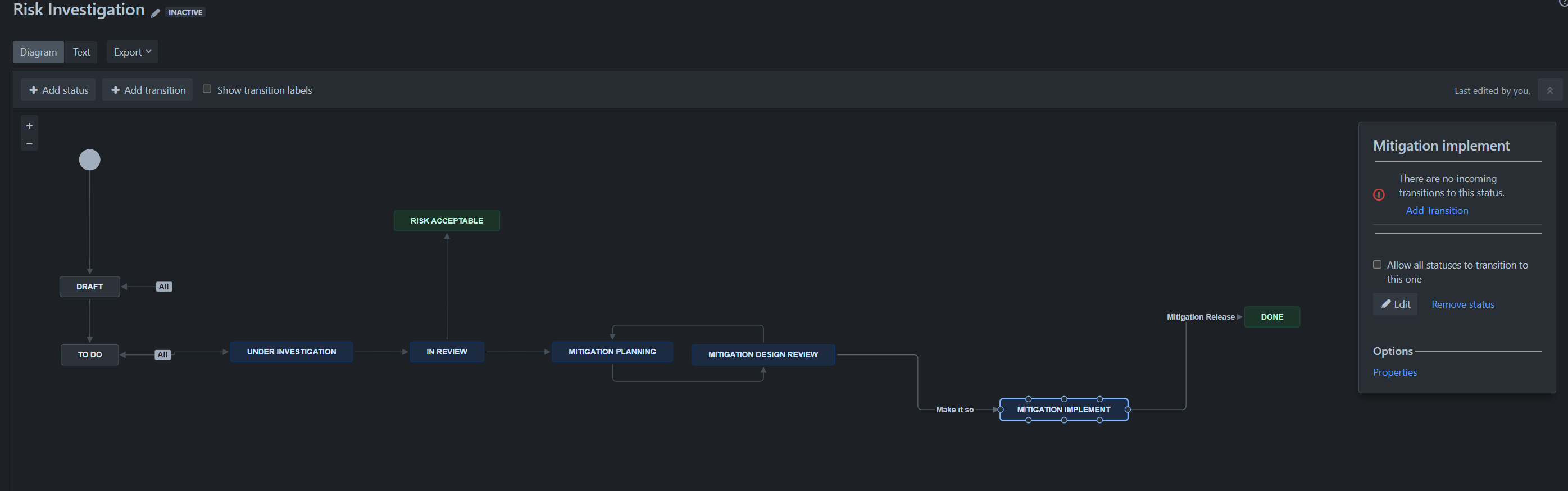Image resolution: width=1568 pixels, height=491 pixels.
Task: Click Edit in the status panel
Action: pos(1395,304)
